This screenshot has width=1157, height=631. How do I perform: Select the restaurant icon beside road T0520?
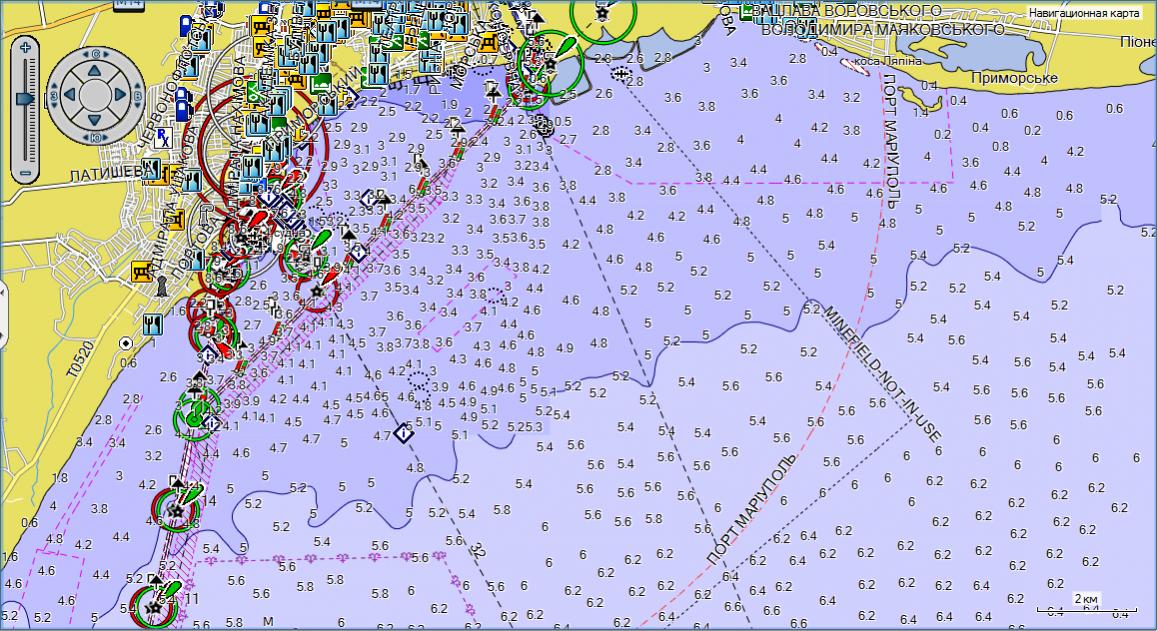pyautogui.click(x=153, y=323)
